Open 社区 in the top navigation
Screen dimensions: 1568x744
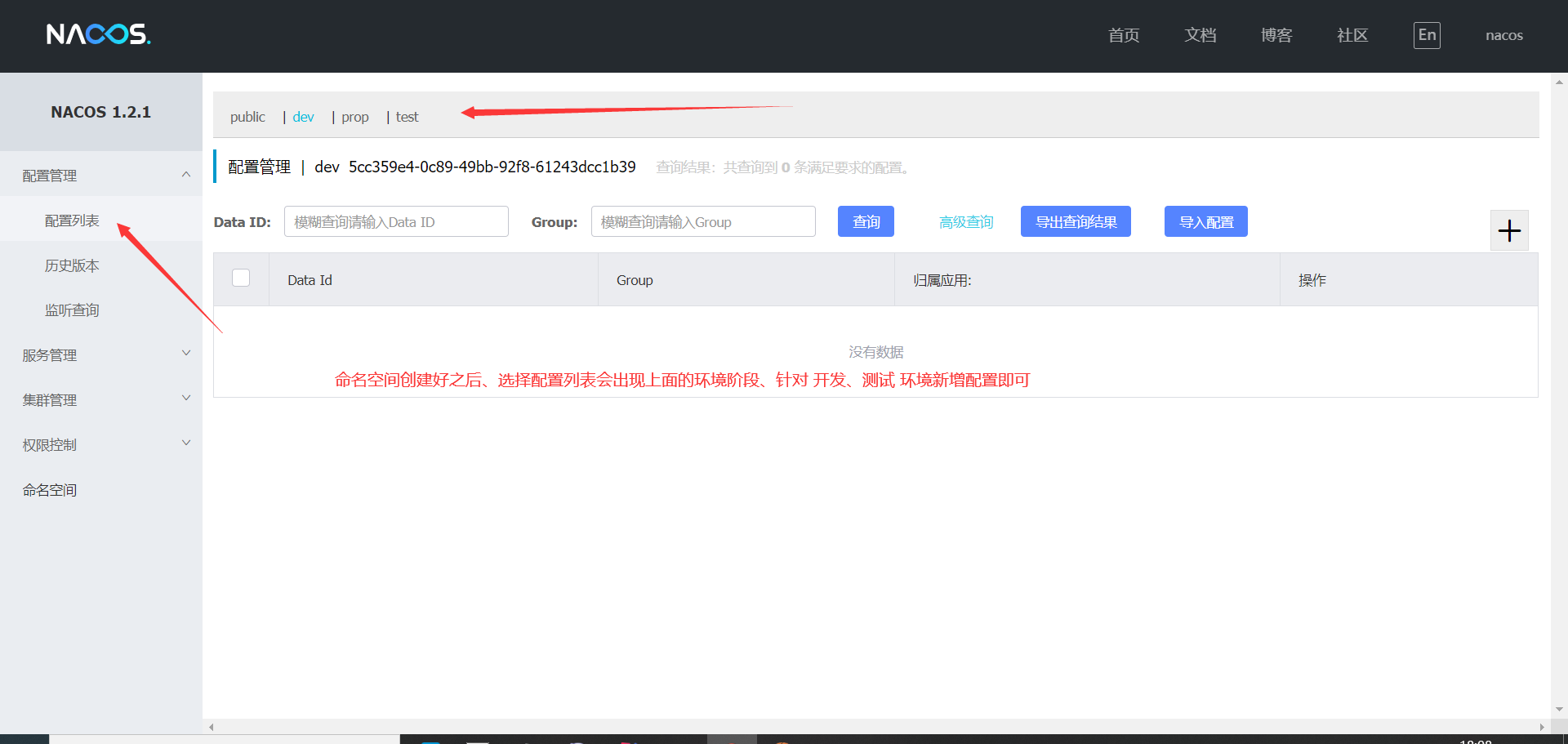click(x=1352, y=35)
